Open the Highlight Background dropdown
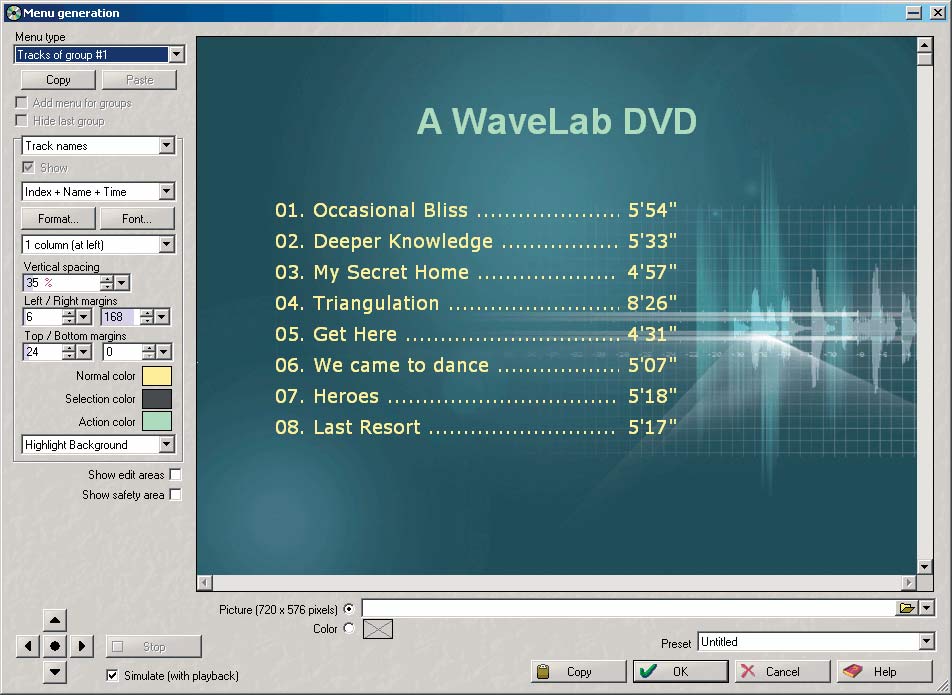The height and width of the screenshot is (695, 952). click(166, 445)
